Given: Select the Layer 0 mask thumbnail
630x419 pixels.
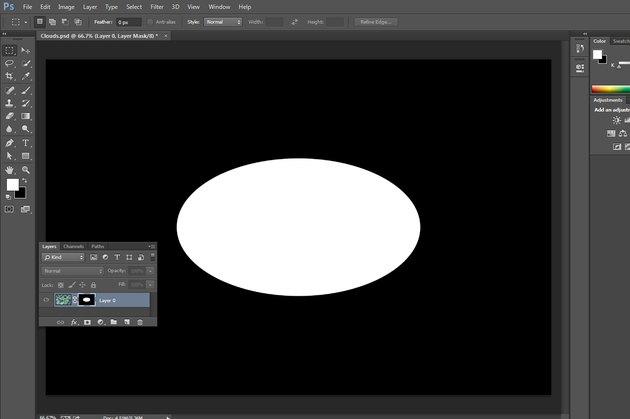Looking at the screenshot, I should (86, 300).
